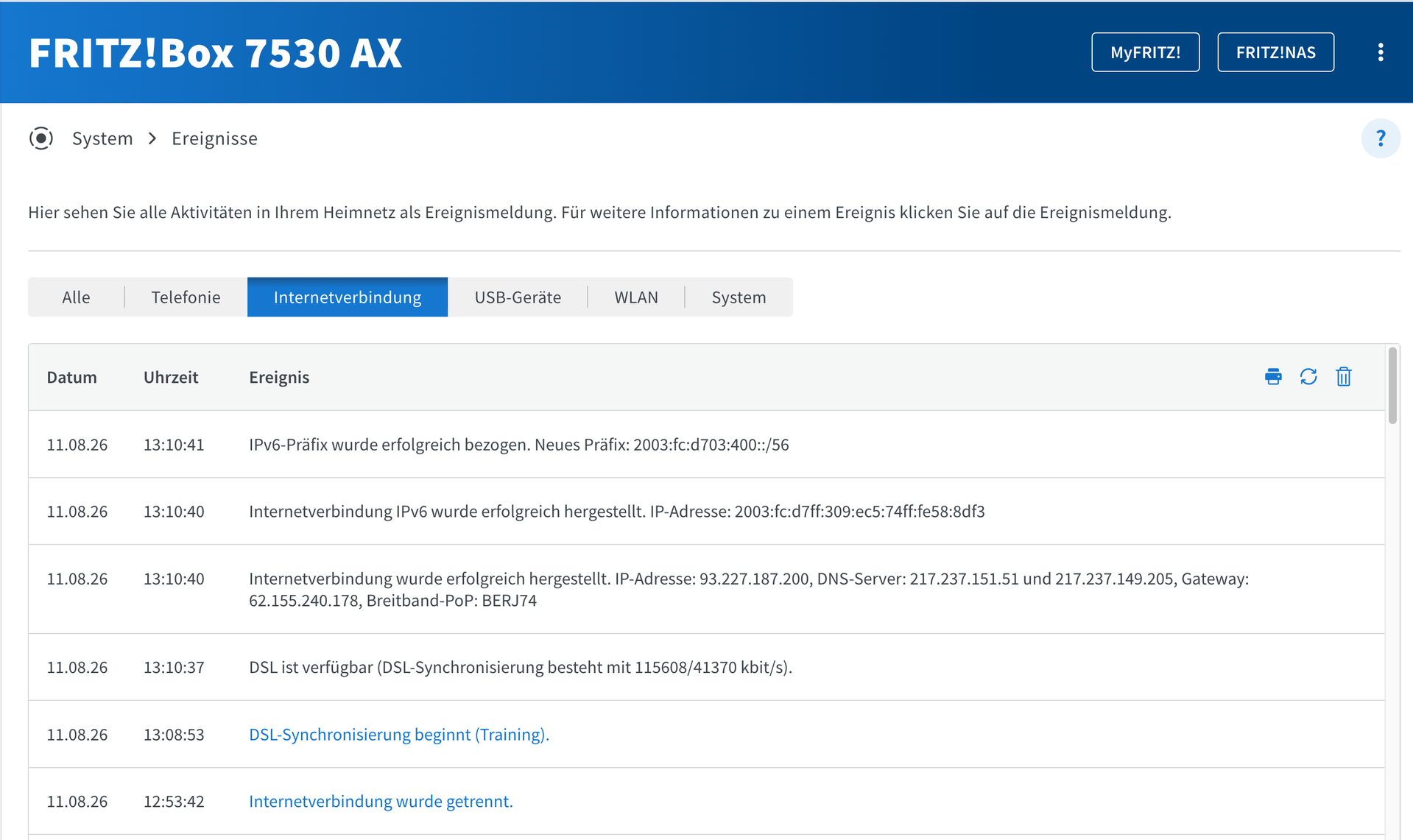Click the breadcrumb chevron arrow
Viewport: 1413px width, 840px height.
152,138
